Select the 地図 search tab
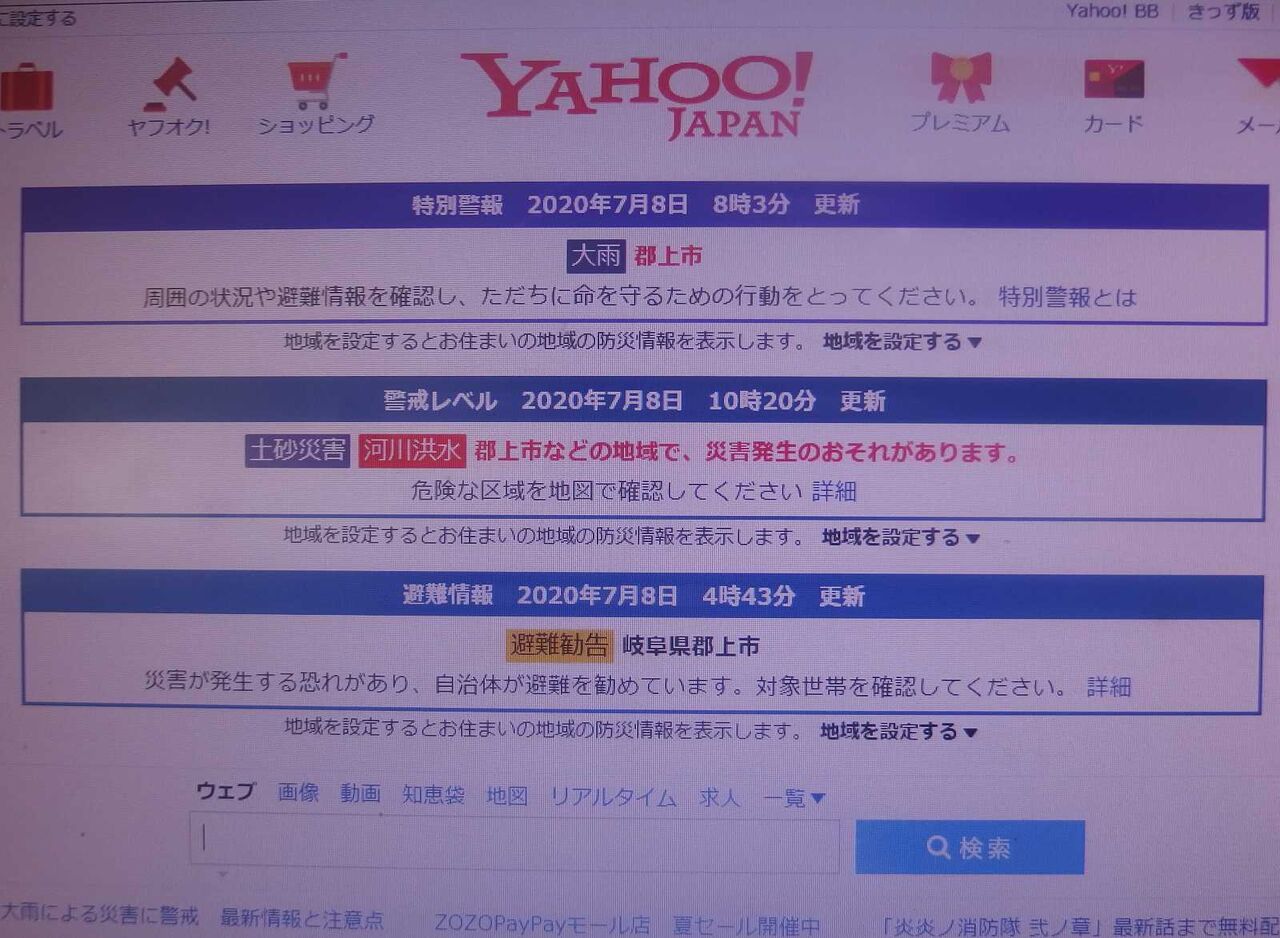The height and width of the screenshot is (938, 1280). click(507, 796)
